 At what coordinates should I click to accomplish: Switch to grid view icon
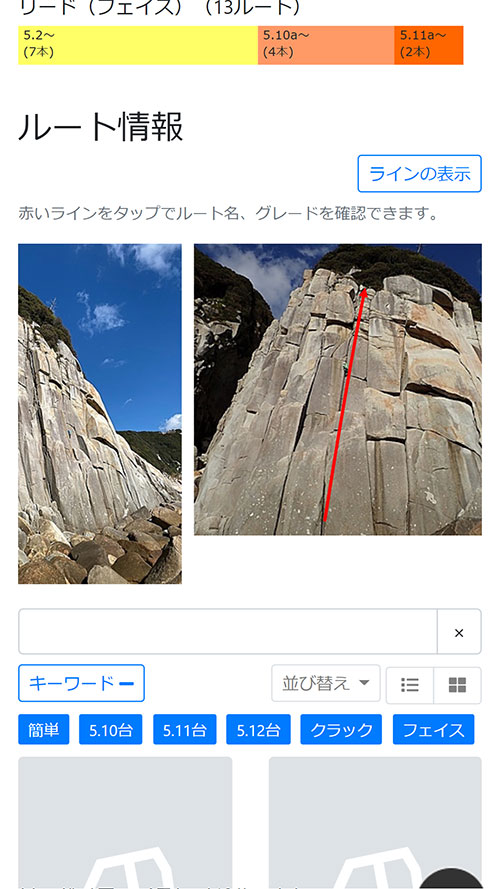point(457,685)
